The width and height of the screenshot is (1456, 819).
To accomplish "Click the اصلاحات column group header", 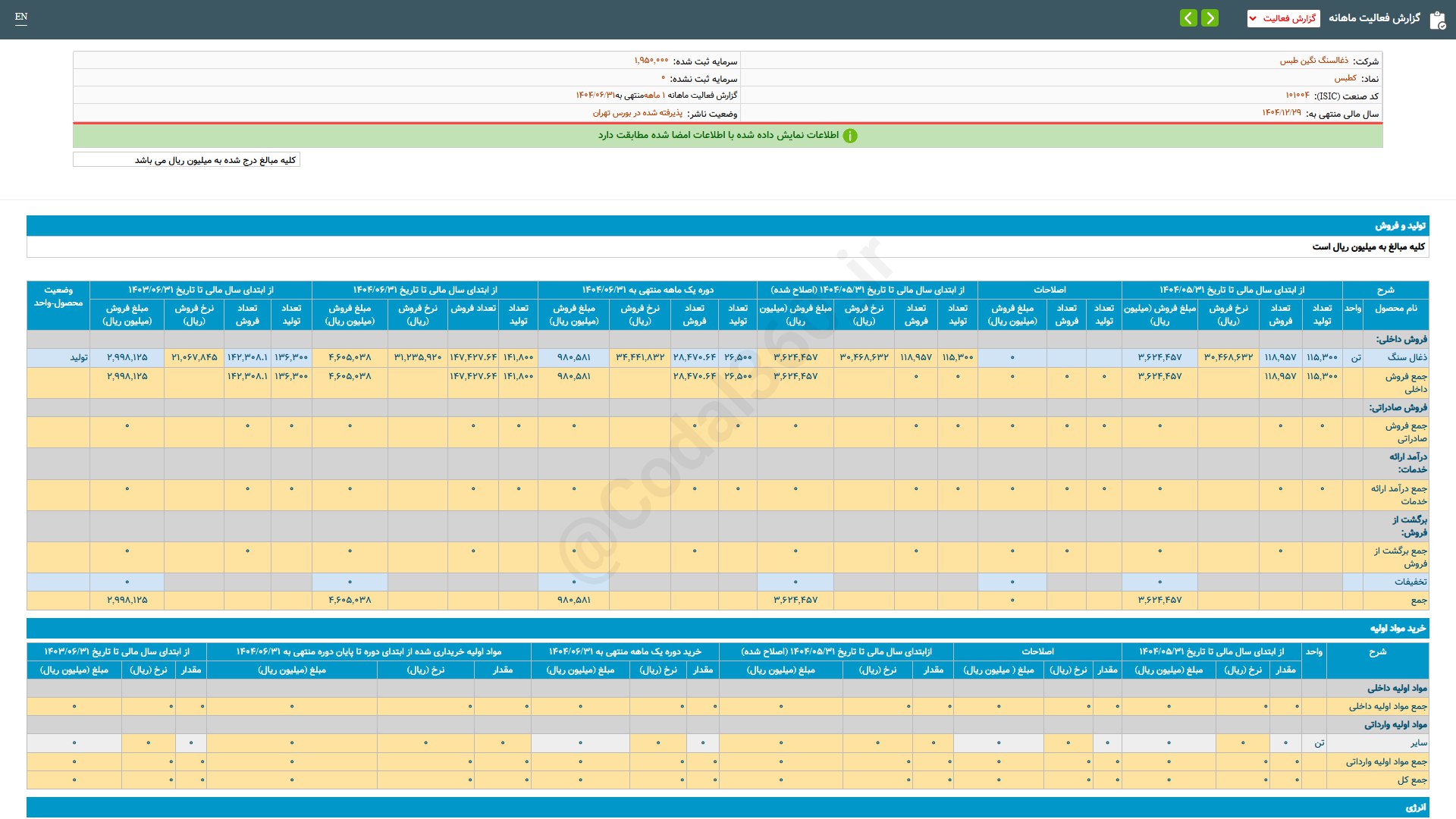I will pyautogui.click(x=1050, y=290).
